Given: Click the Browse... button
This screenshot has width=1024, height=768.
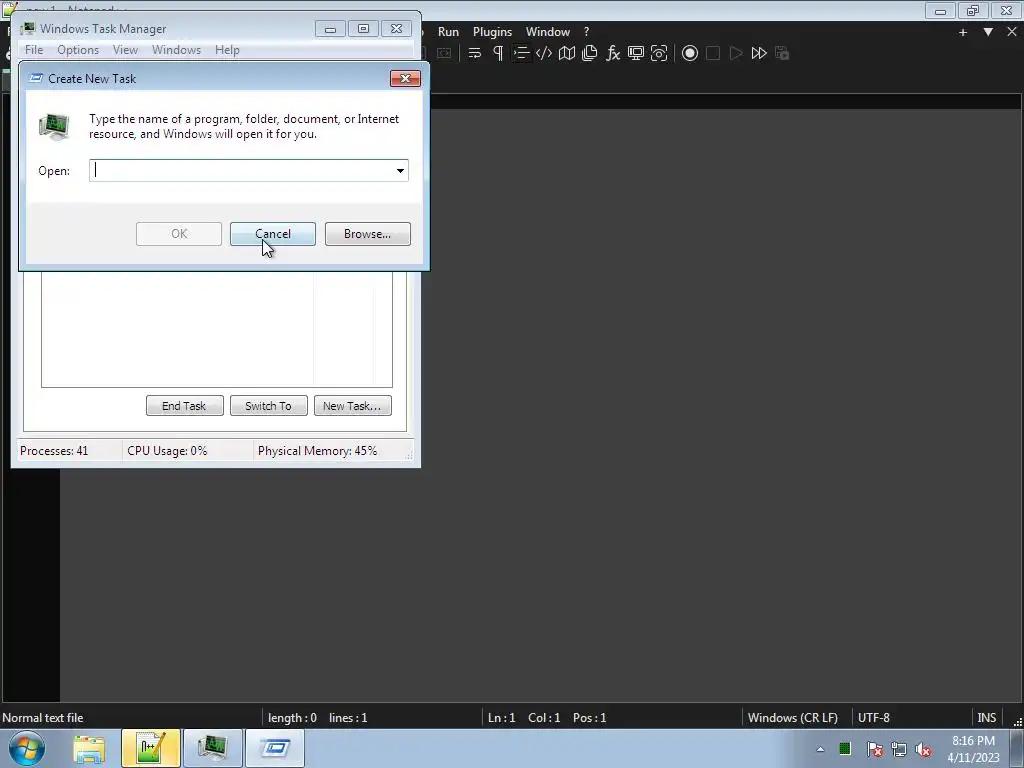Looking at the screenshot, I should pyautogui.click(x=368, y=234).
